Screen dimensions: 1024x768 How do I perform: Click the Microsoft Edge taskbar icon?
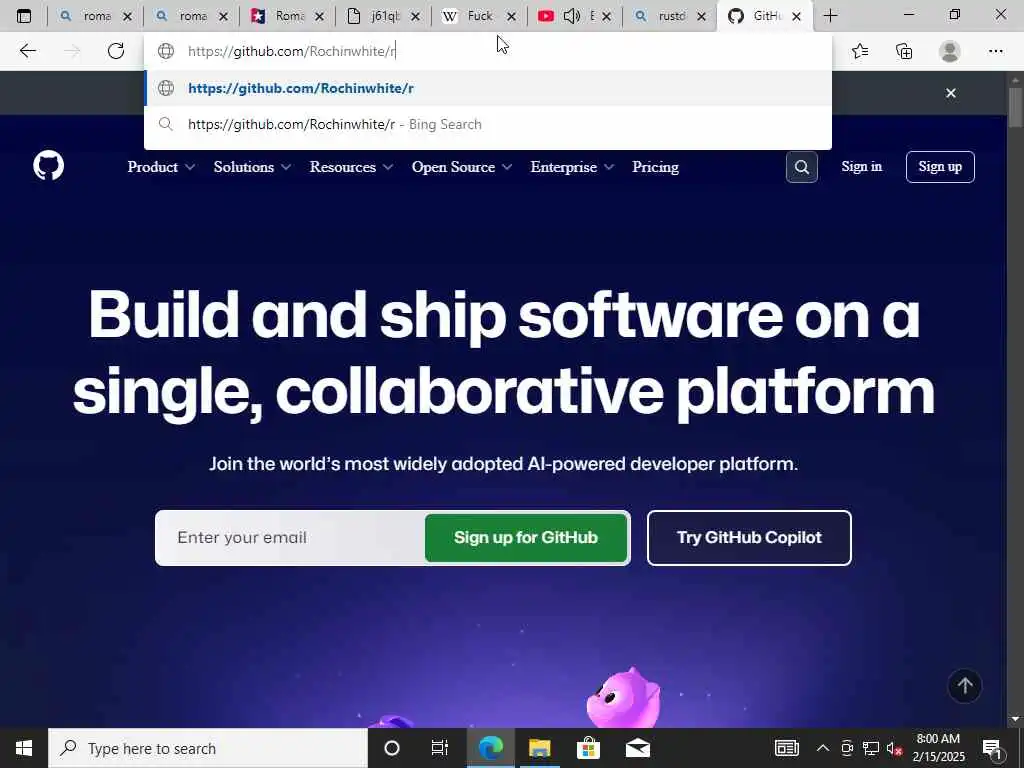tap(490, 748)
